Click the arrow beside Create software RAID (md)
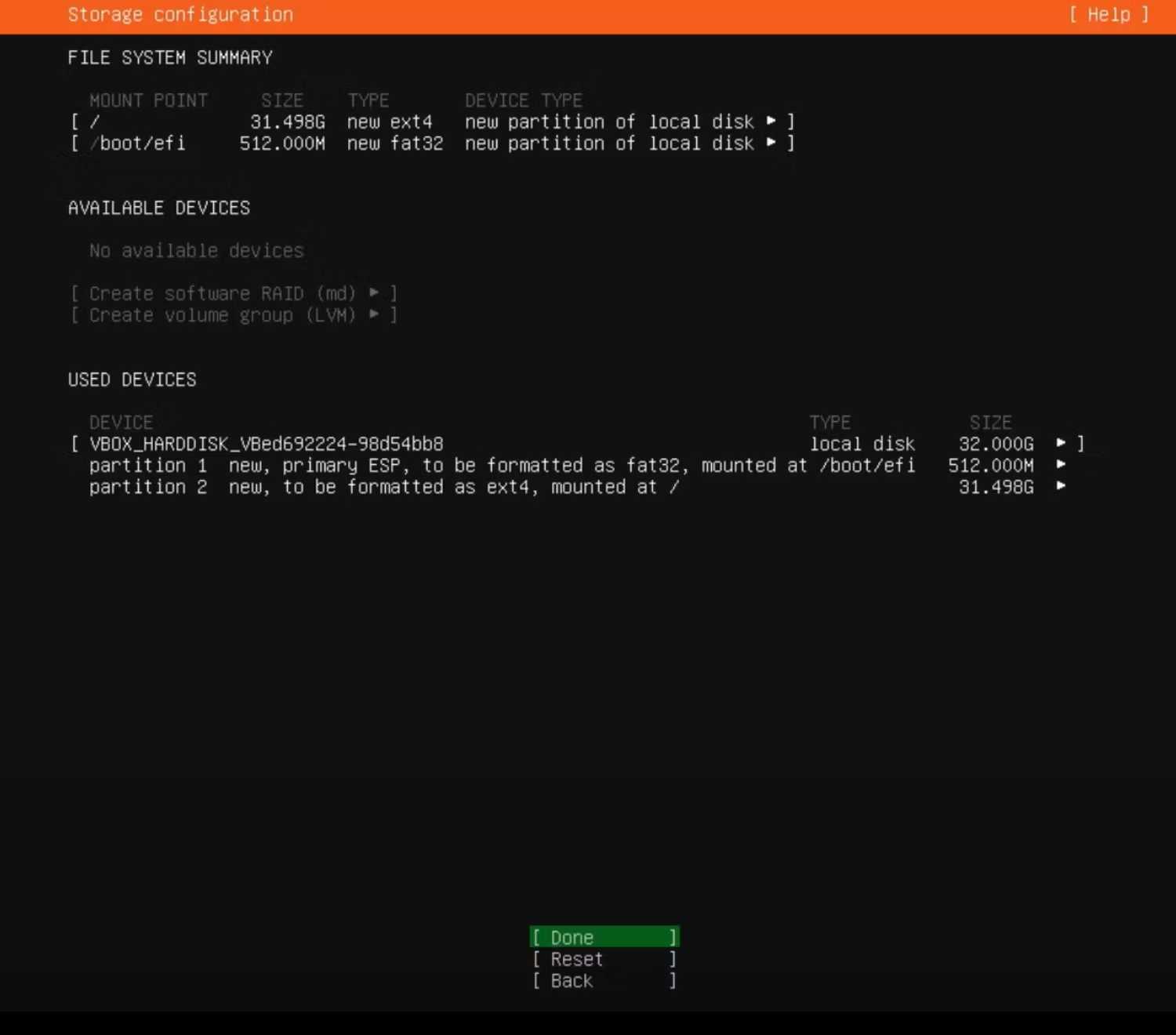Viewport: 1176px width, 1035px height. click(375, 292)
